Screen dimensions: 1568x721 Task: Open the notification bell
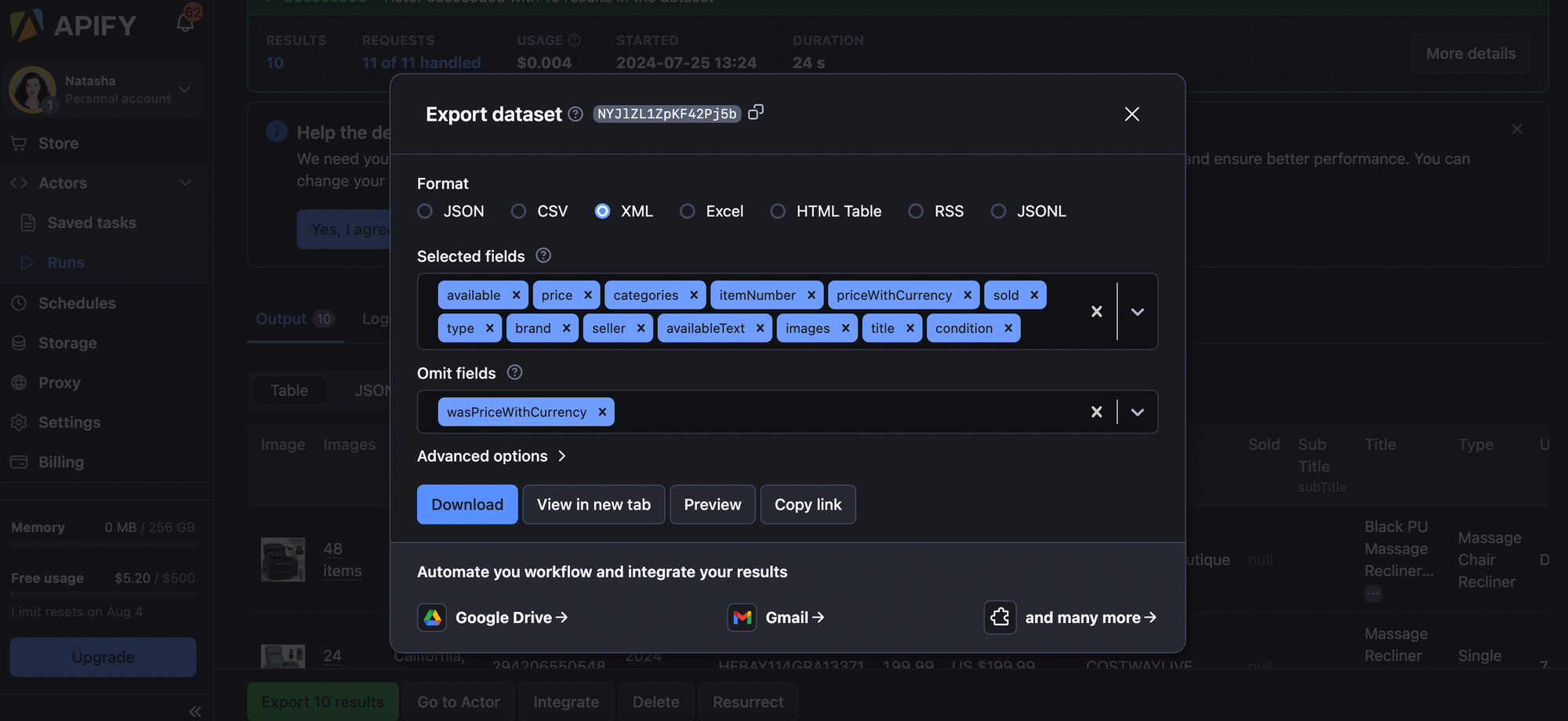point(185,24)
